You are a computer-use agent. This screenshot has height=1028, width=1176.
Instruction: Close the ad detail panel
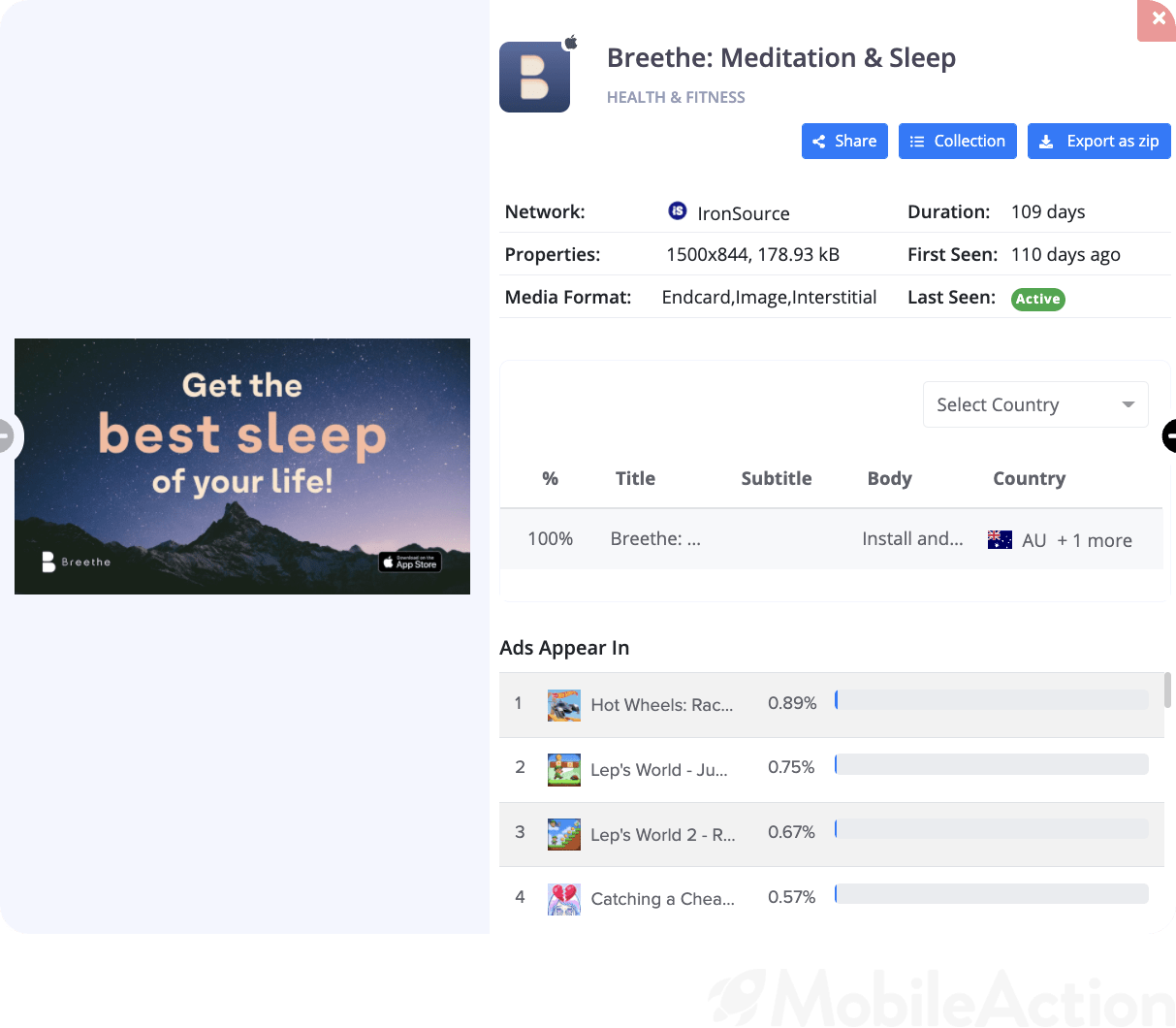pos(1158,18)
